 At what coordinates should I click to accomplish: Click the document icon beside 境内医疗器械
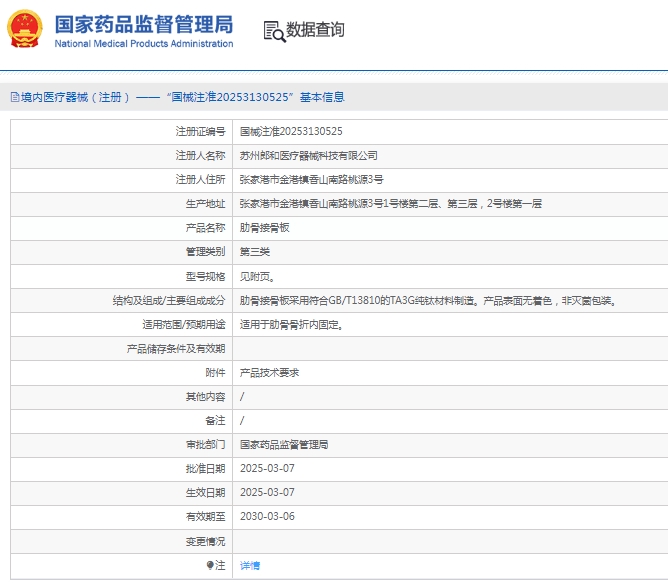[15, 97]
